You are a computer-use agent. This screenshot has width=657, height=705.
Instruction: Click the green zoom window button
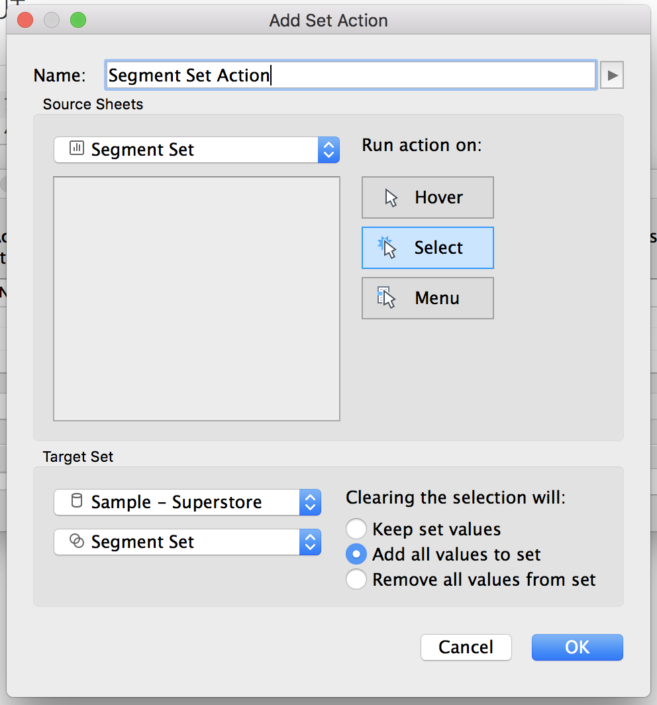(78, 20)
